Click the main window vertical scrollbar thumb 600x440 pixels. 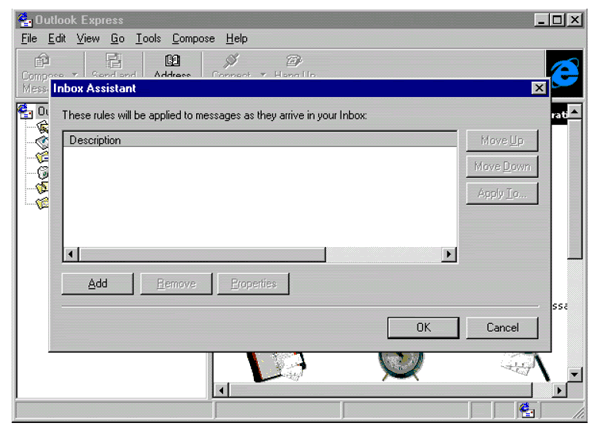575,189
